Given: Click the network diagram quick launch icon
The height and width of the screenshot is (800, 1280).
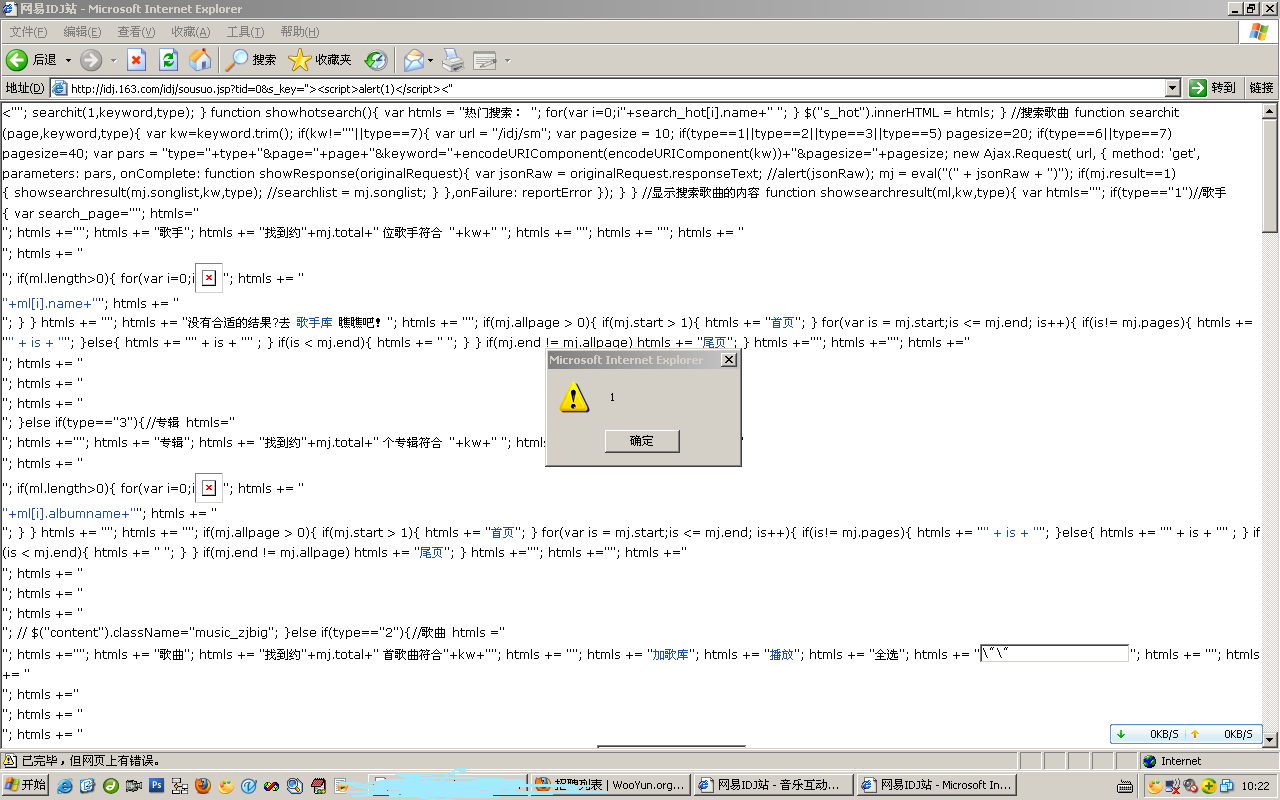Looking at the screenshot, I should click(x=179, y=786).
